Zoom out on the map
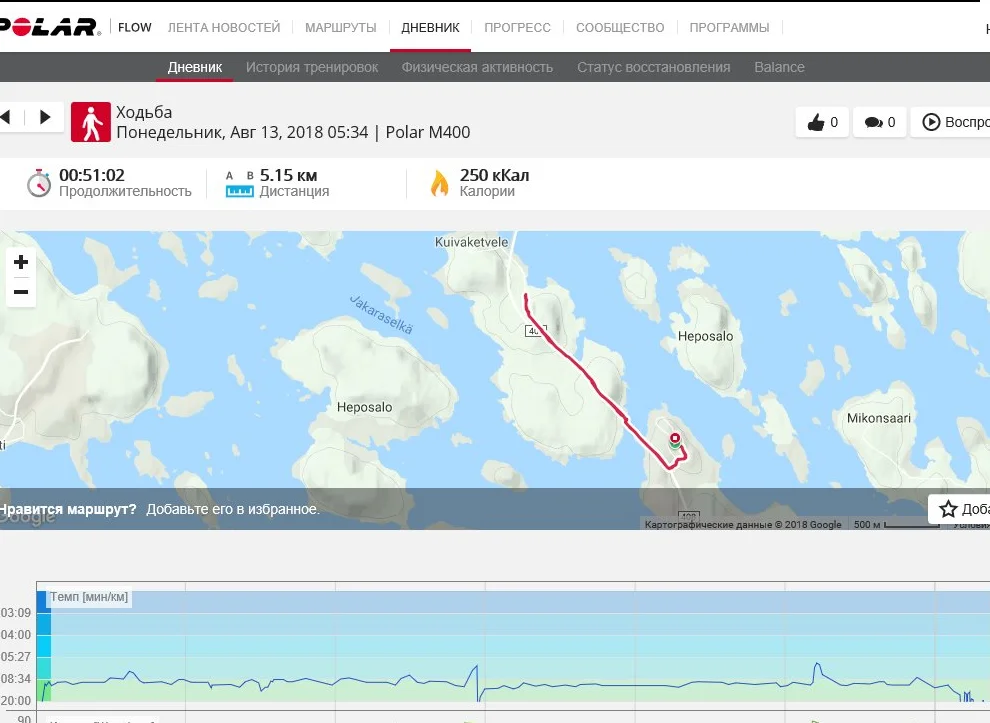The height and width of the screenshot is (723, 990). tap(20, 292)
